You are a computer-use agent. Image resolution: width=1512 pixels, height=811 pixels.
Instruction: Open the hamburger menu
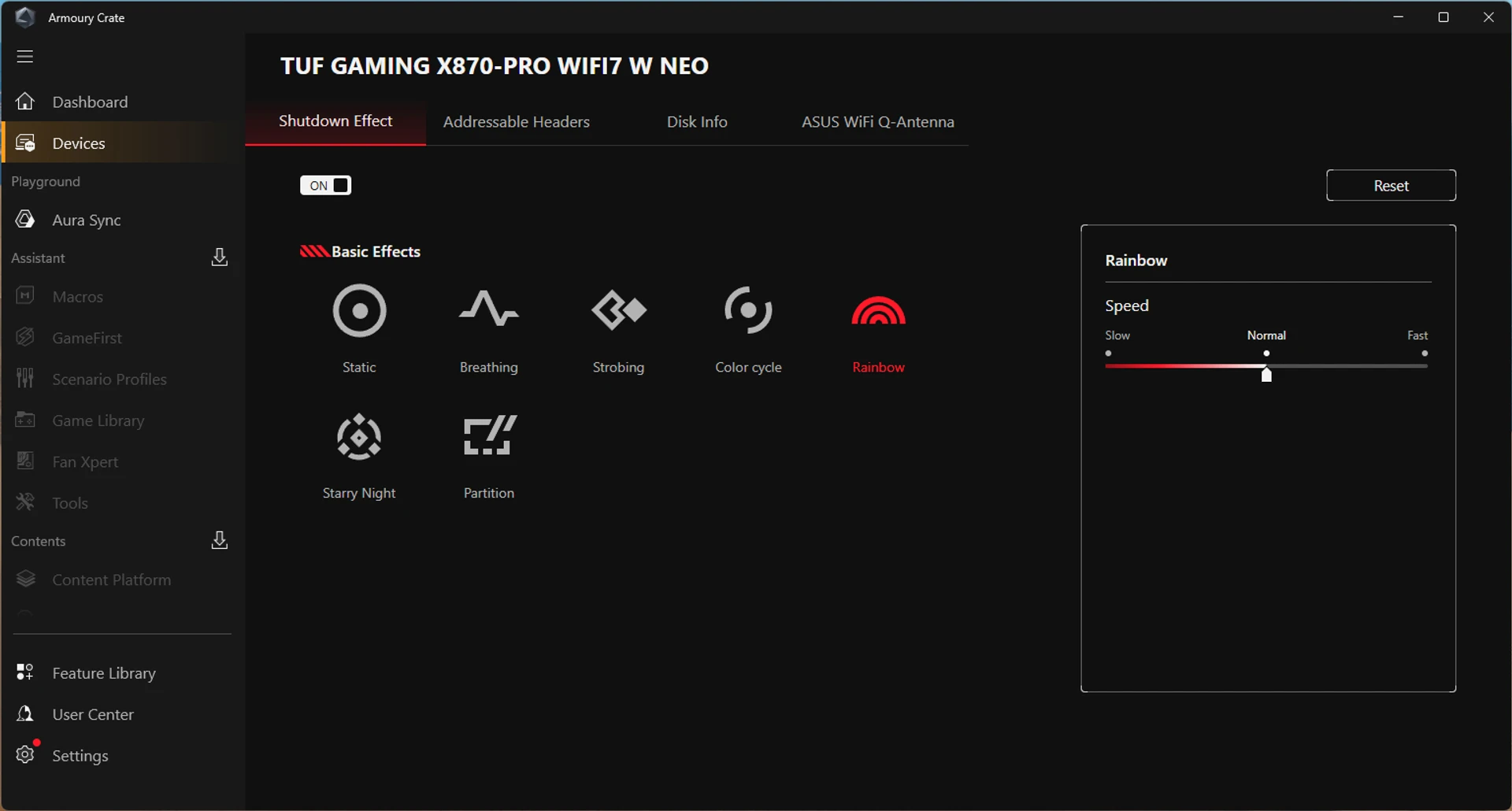pyautogui.click(x=25, y=56)
